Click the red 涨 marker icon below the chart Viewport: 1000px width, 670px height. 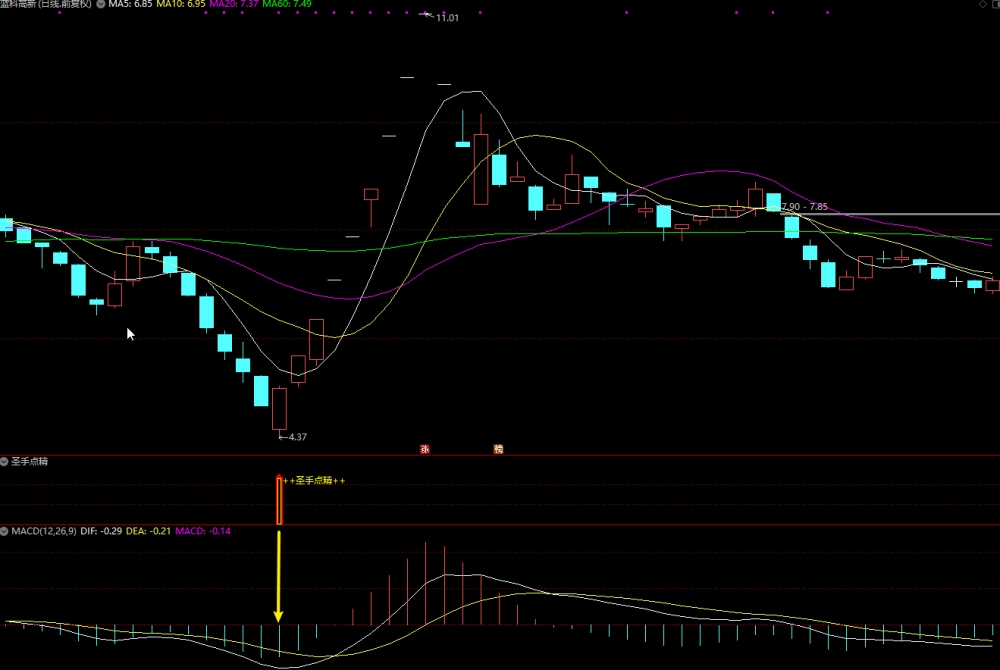click(x=425, y=449)
